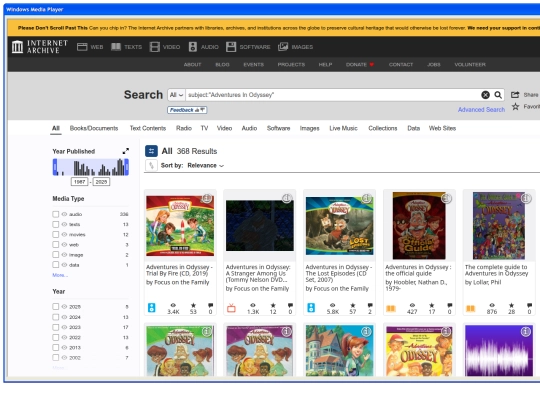The width and height of the screenshot is (540, 405).
Task: Check the image media type checkbox
Action: coord(56,255)
